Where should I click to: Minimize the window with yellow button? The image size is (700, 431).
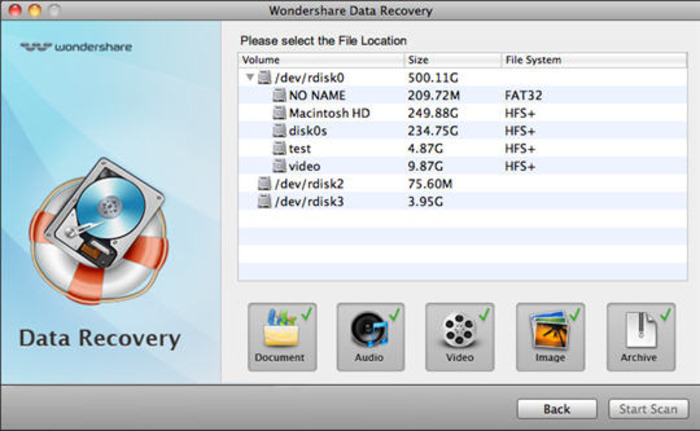tap(35, 10)
